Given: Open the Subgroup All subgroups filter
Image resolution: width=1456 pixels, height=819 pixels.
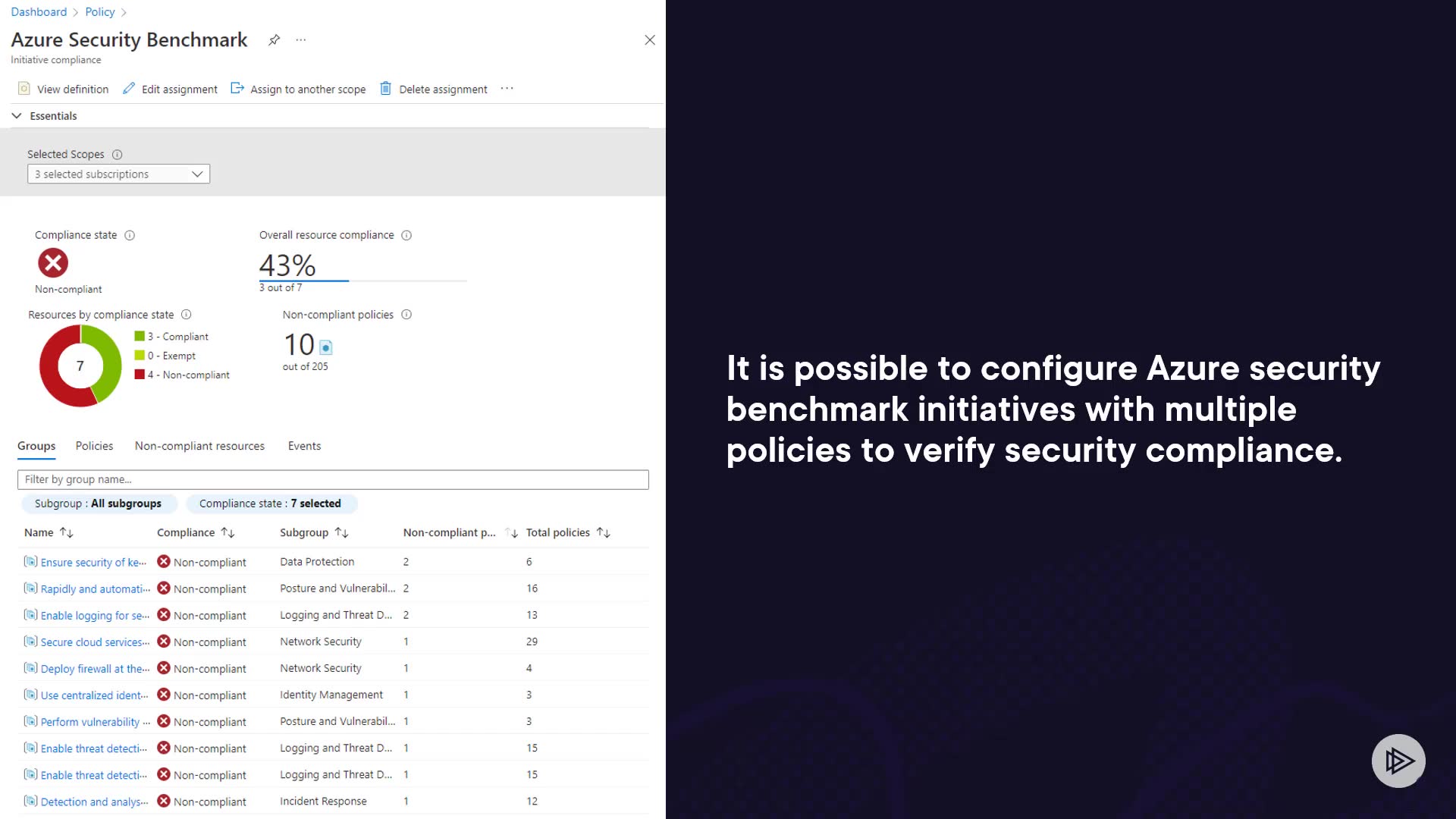Looking at the screenshot, I should 98,504.
